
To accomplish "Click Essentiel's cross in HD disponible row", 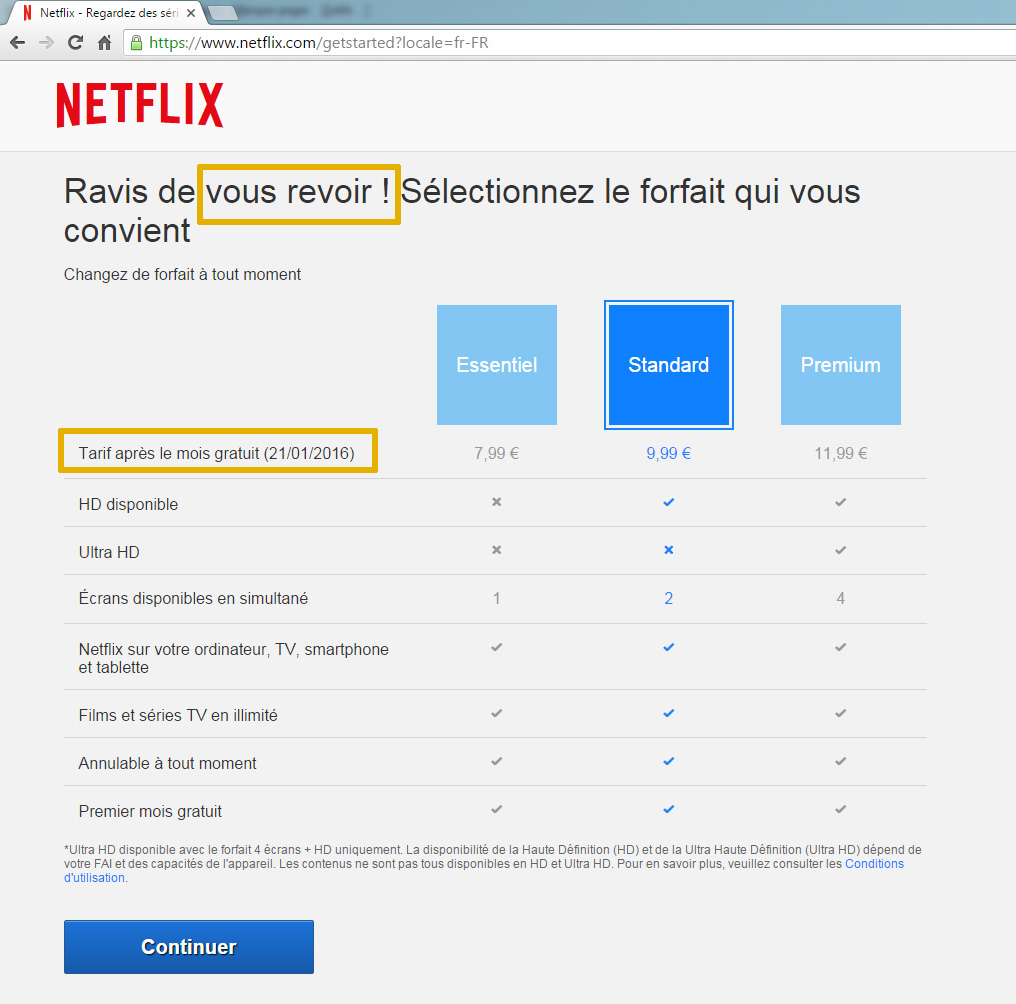I will [496, 502].
